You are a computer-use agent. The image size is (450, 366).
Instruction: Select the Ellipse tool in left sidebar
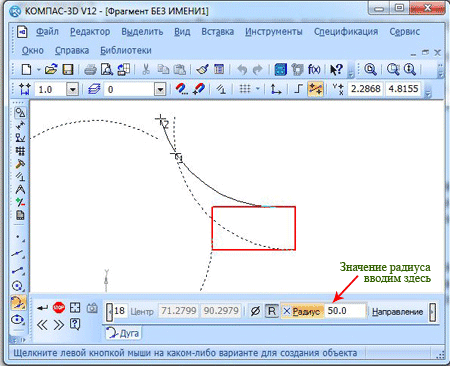tap(18, 320)
